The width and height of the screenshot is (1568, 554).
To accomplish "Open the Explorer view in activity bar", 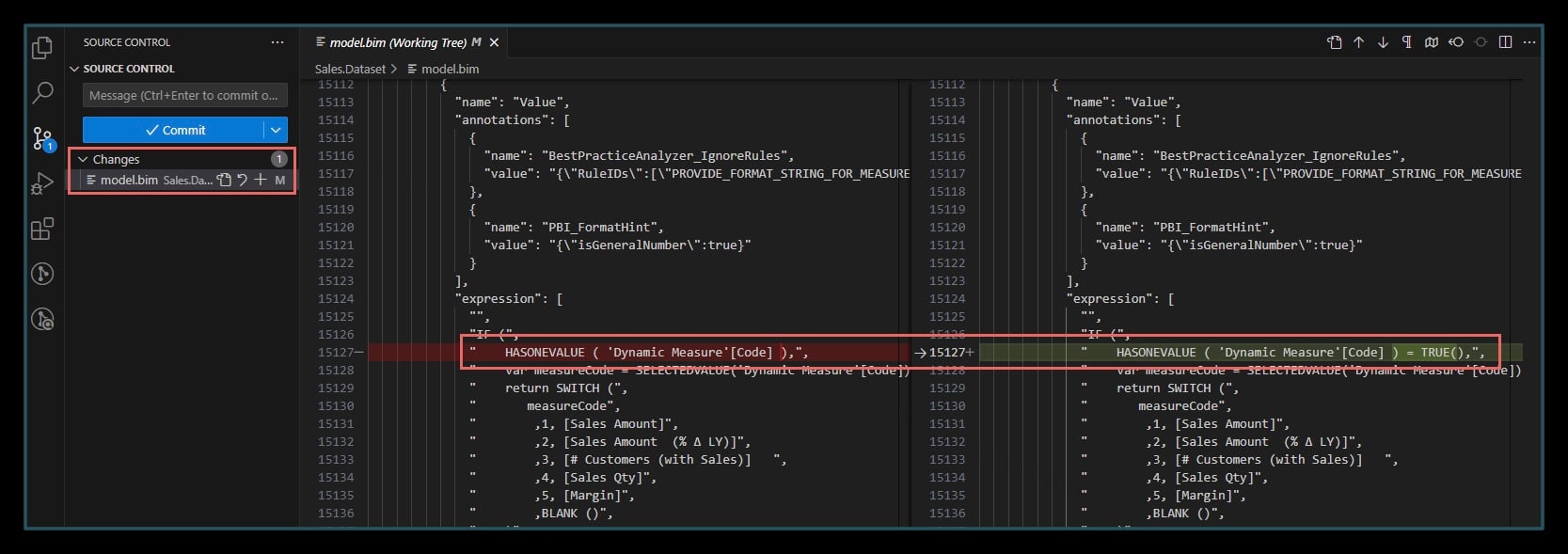I will point(42,48).
